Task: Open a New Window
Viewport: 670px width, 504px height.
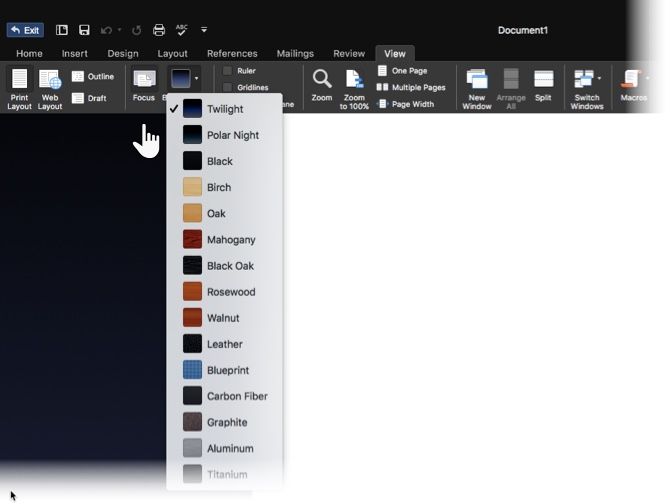Action: [477, 89]
